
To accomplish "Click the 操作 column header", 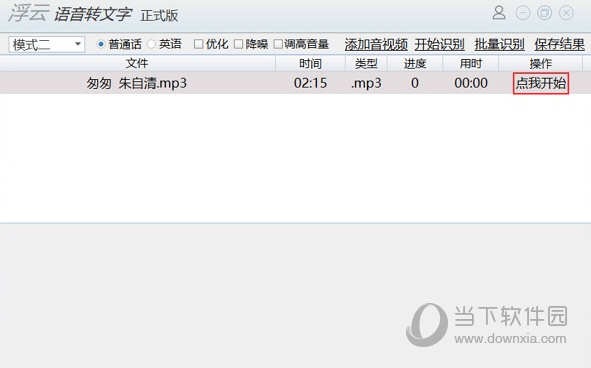I will (540, 63).
